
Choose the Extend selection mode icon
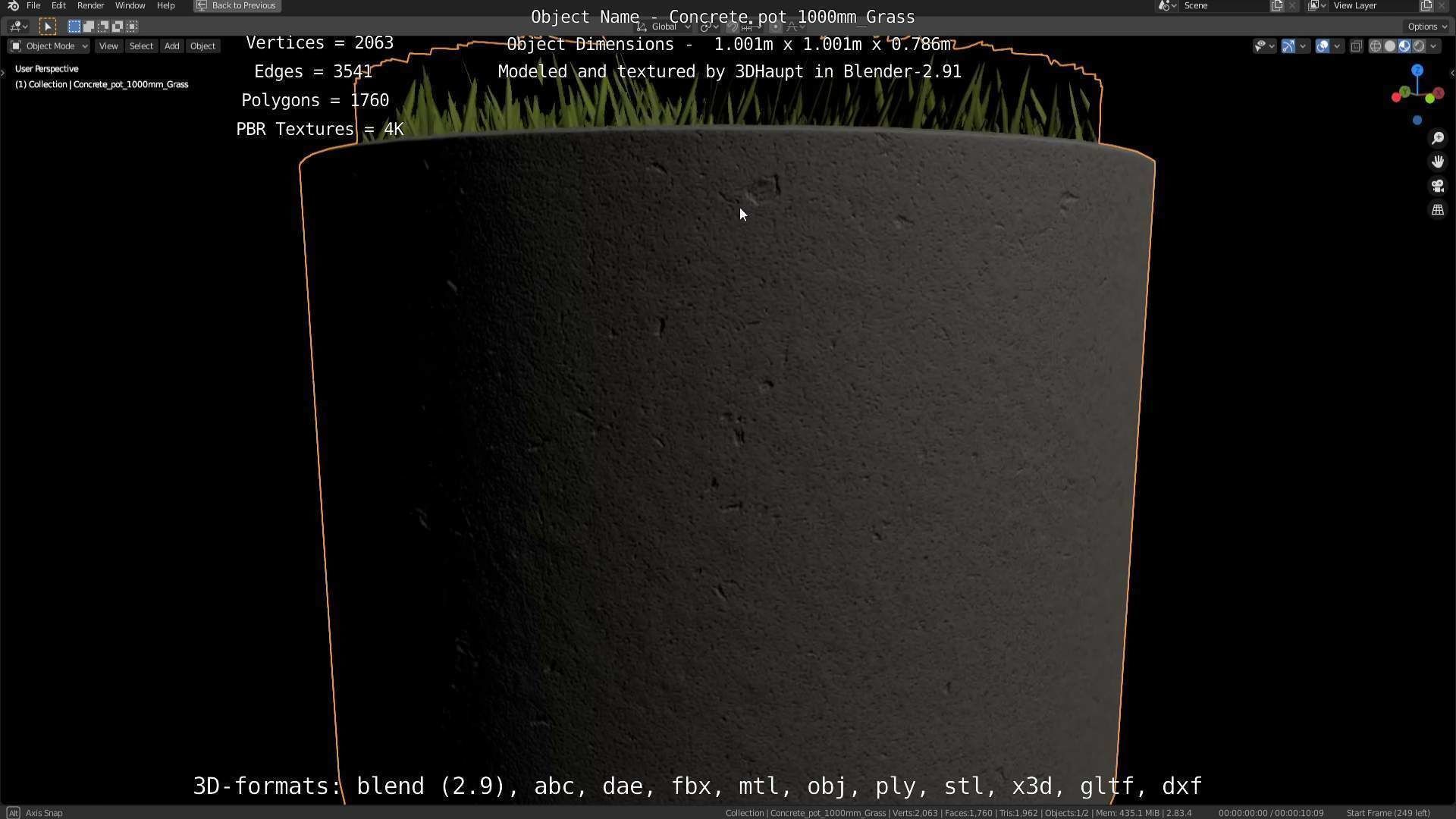click(x=88, y=27)
